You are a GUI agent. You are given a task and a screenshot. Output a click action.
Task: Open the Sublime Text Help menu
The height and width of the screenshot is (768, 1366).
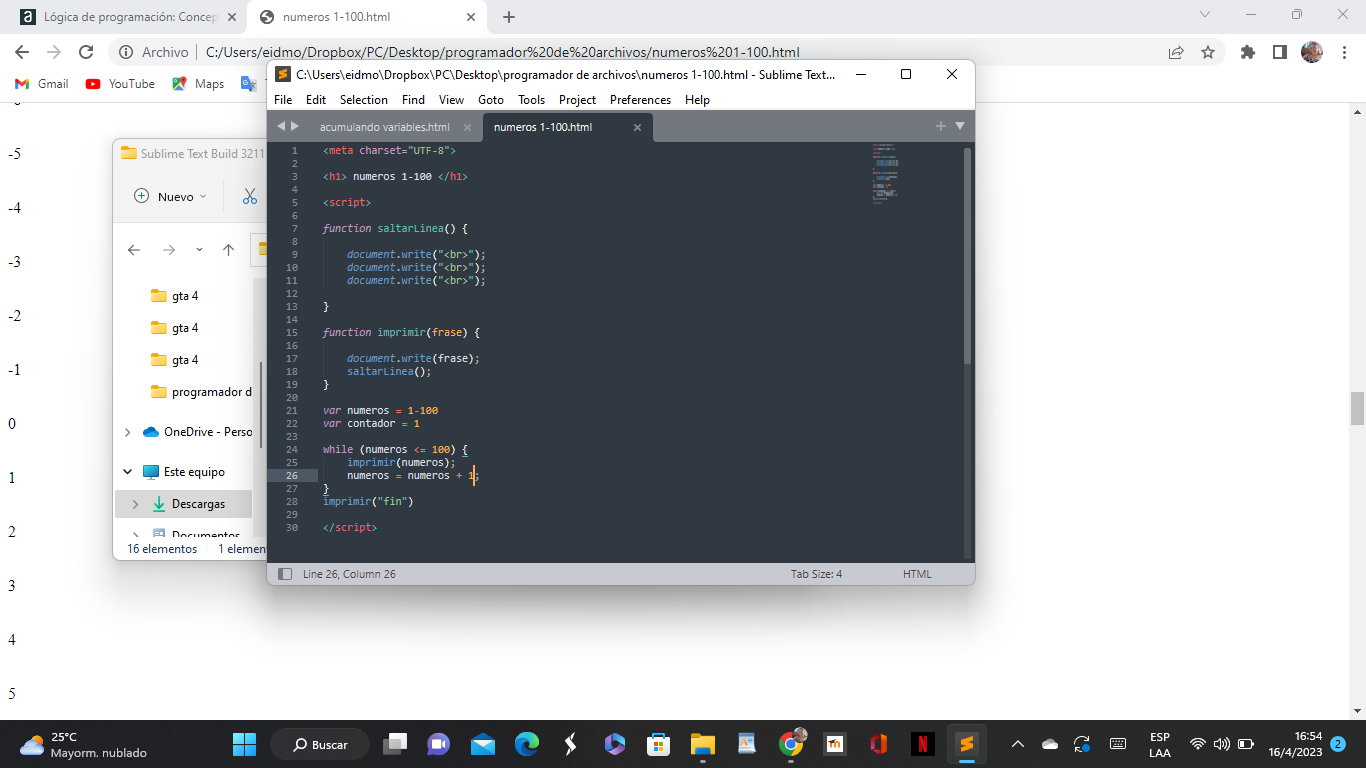pos(697,100)
